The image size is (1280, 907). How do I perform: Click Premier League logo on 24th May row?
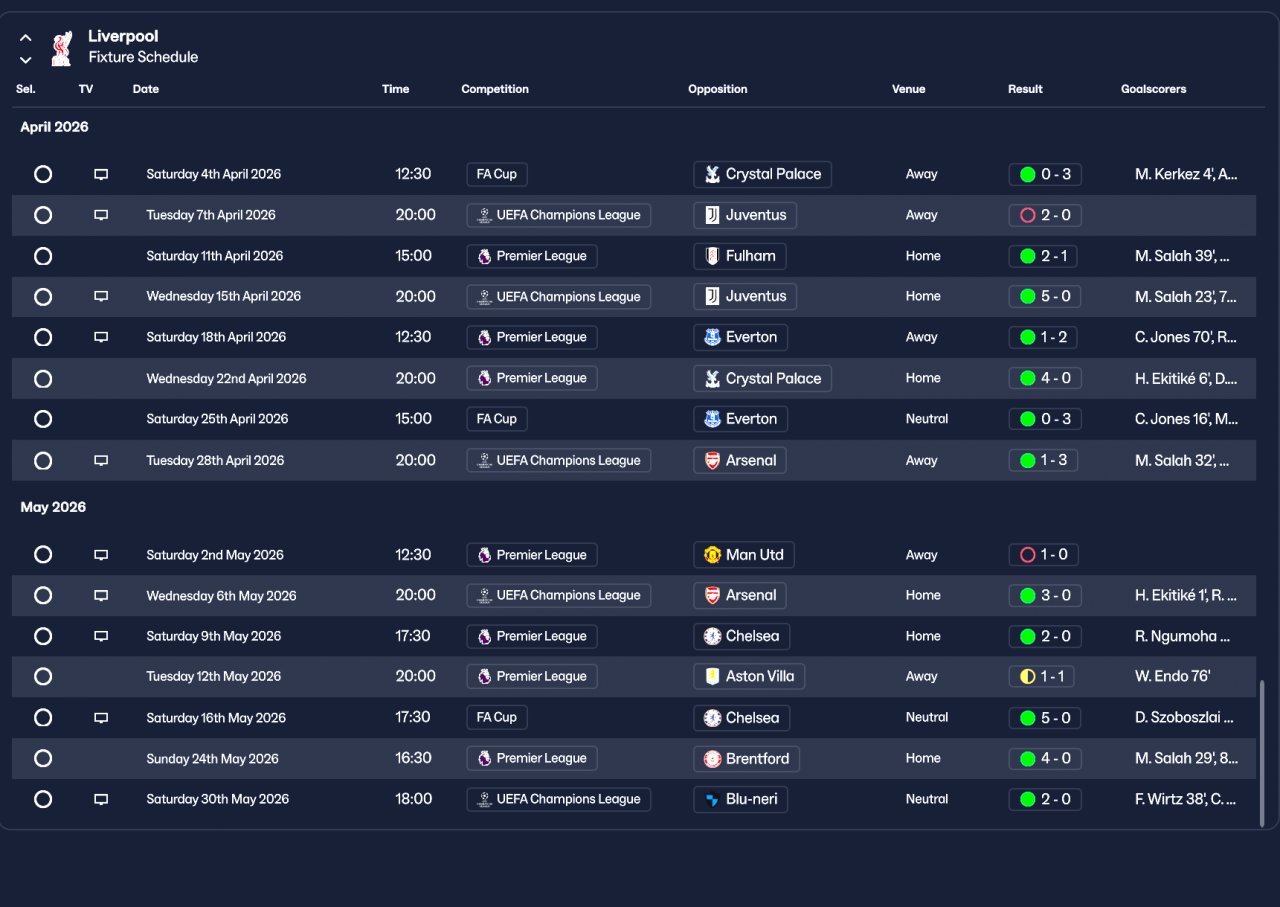pos(484,758)
